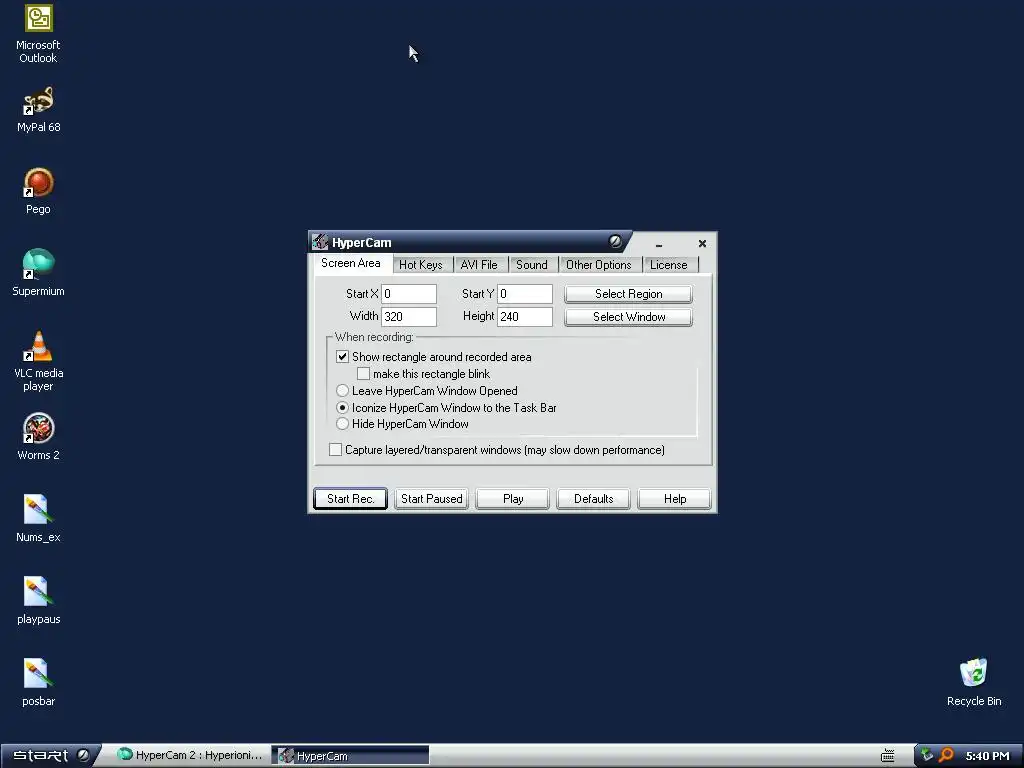Switch to HyperCam 2 : Hyperioni... taskbar window
The width and height of the screenshot is (1024, 768).
190,755
